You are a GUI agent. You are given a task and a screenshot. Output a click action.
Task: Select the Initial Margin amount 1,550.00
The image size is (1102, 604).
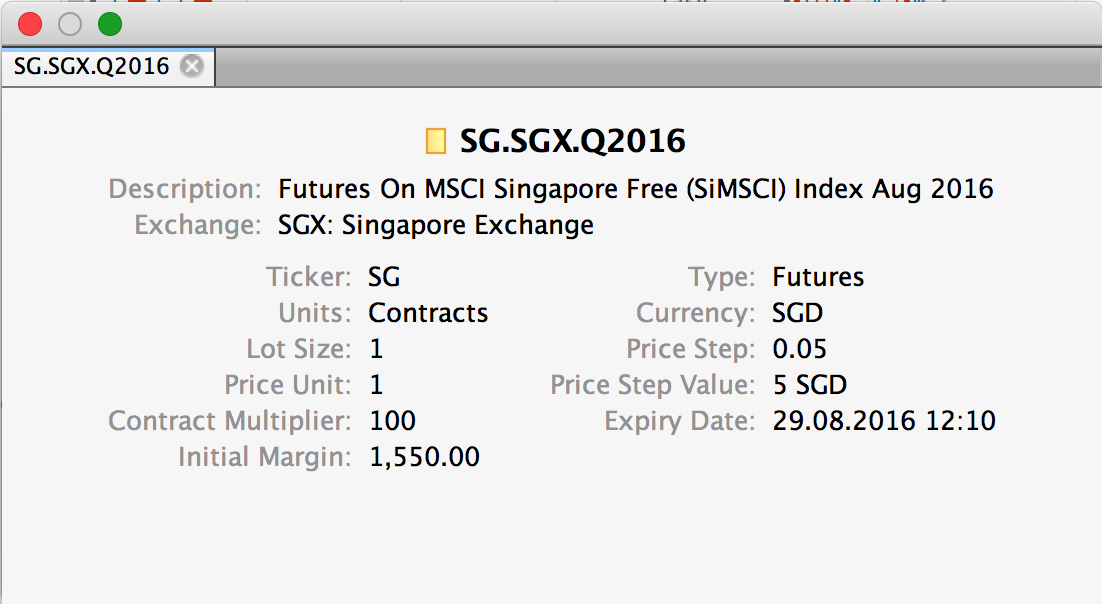coord(424,457)
